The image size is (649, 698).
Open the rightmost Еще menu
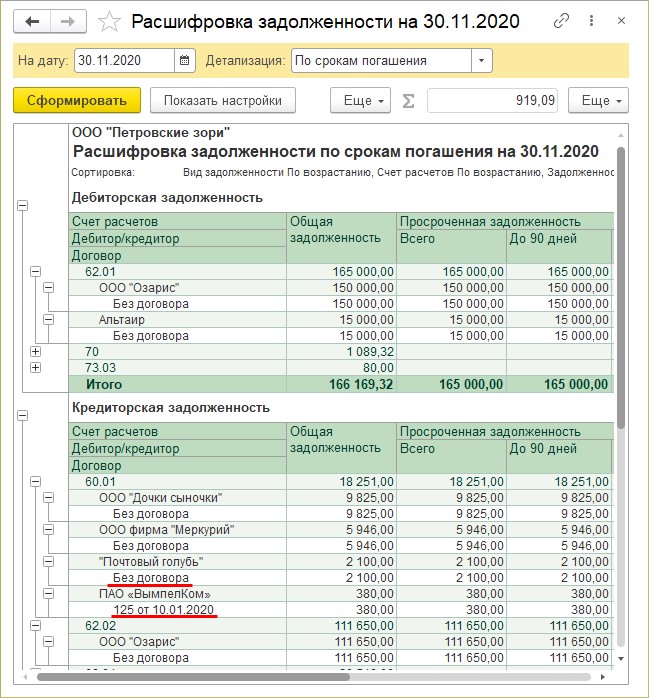598,100
